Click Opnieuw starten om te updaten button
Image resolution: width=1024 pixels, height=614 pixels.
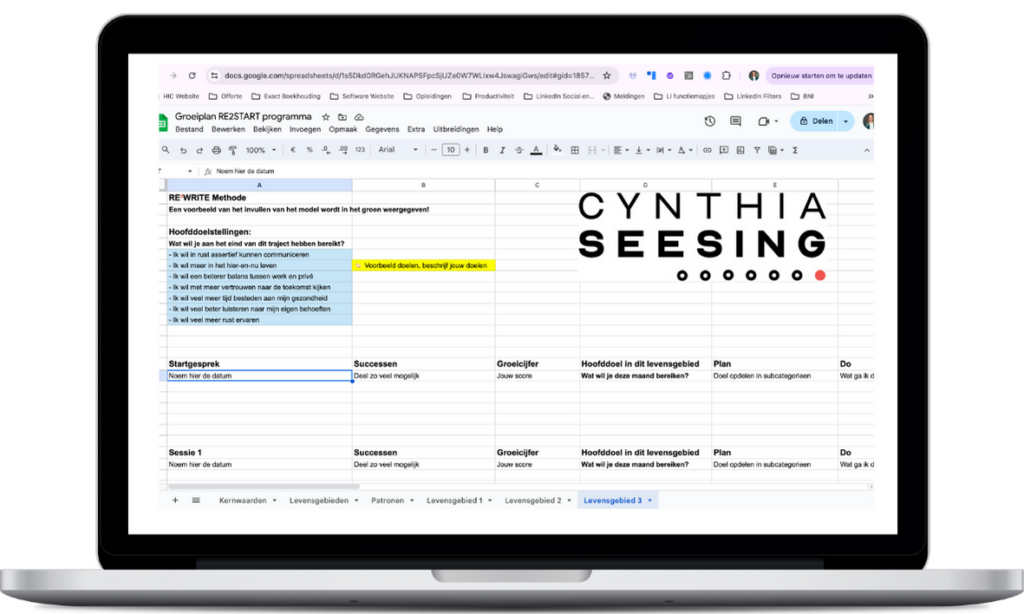click(820, 75)
